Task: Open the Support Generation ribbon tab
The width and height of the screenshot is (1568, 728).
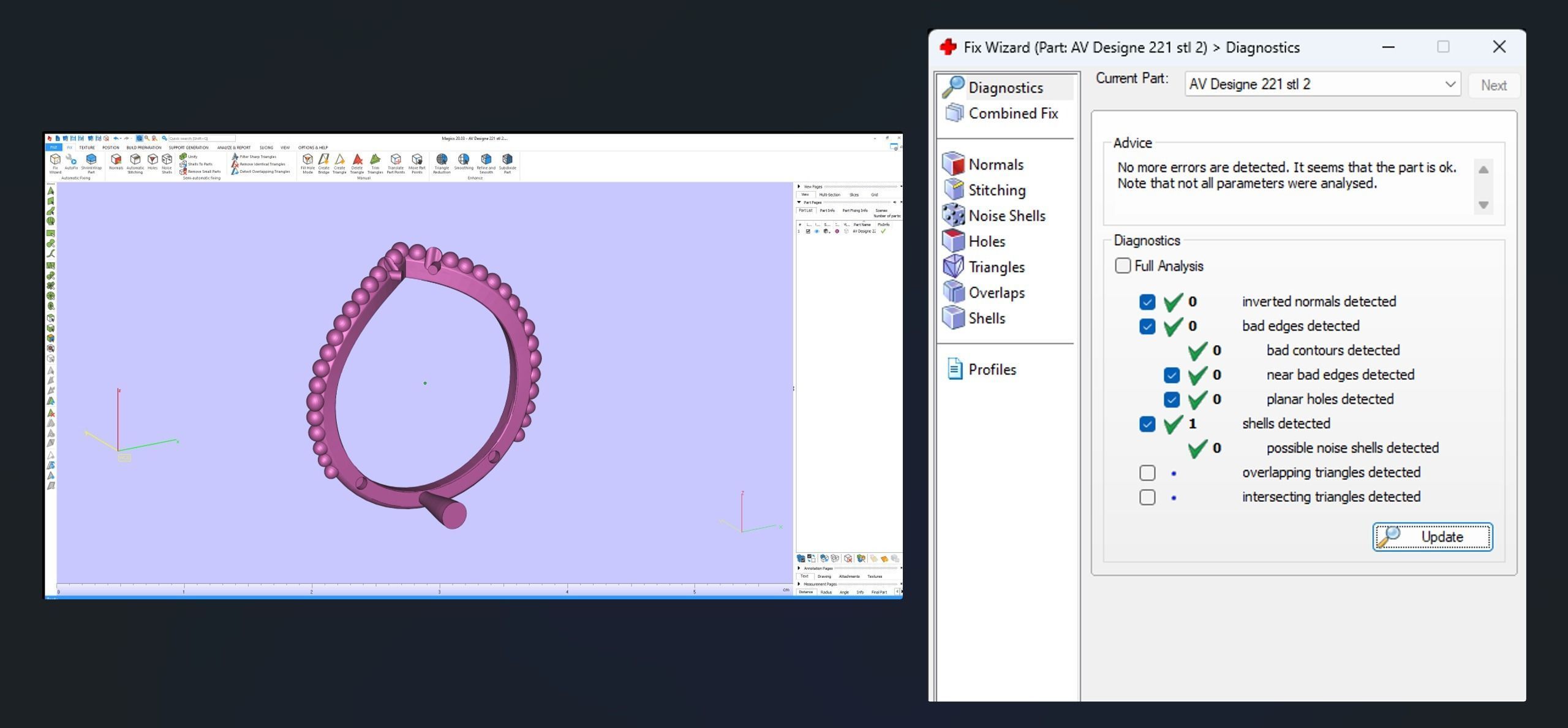Action: point(189,148)
